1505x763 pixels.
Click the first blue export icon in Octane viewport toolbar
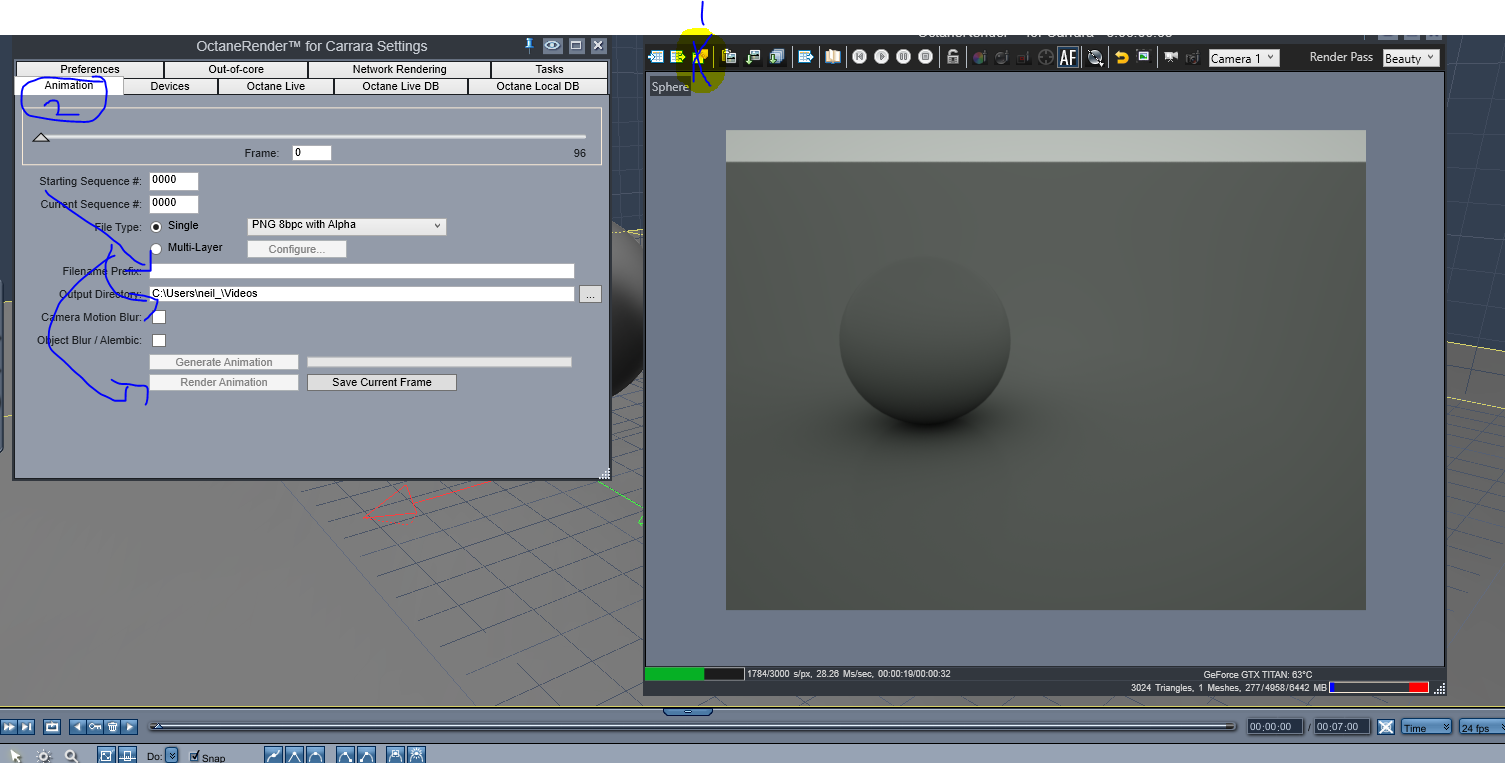tap(656, 57)
